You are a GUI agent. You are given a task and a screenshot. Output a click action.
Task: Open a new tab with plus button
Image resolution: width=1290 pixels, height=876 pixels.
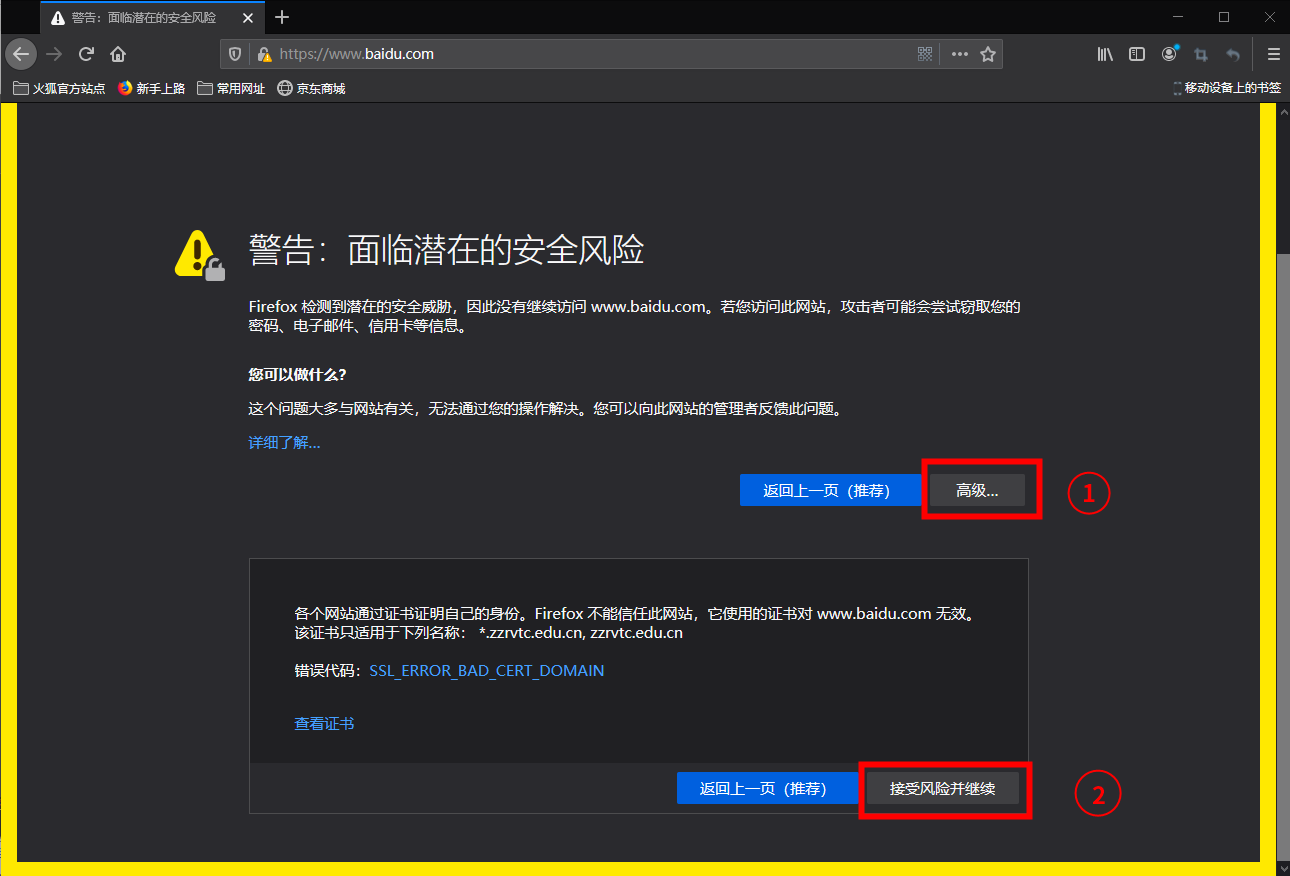[x=282, y=17]
